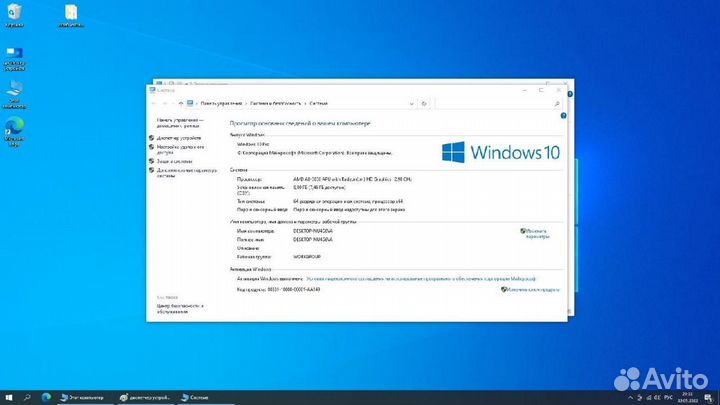Close the Система window
720x405 pixels.
(x=558, y=90)
